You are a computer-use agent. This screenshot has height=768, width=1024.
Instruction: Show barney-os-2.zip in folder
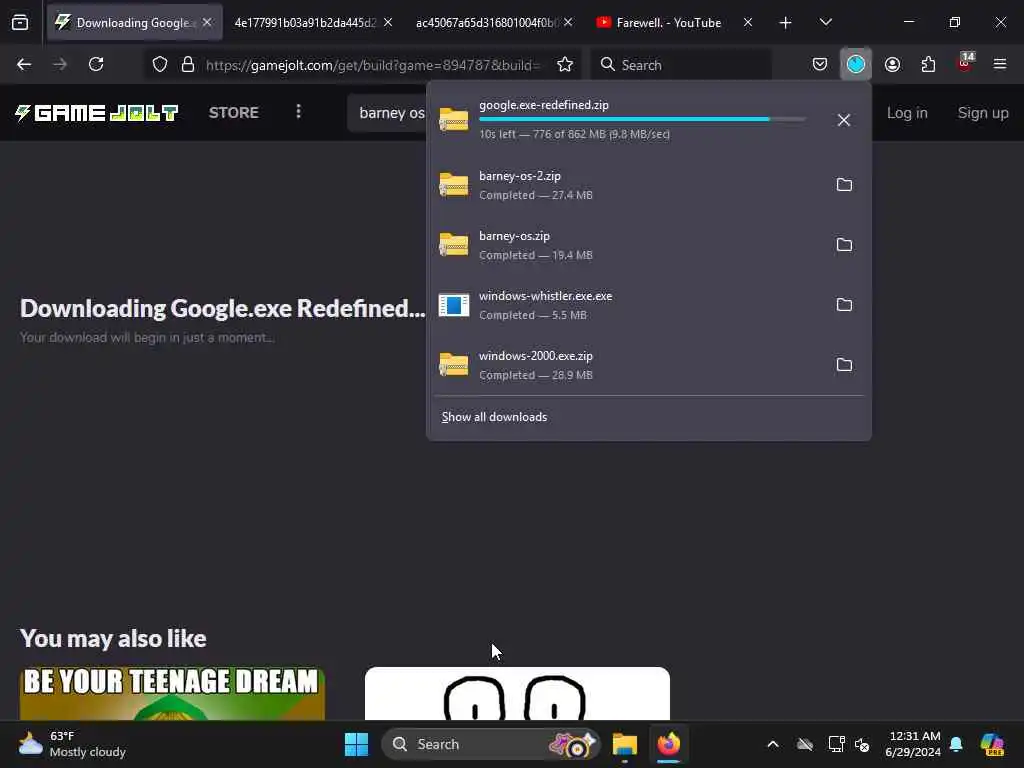[844, 185]
